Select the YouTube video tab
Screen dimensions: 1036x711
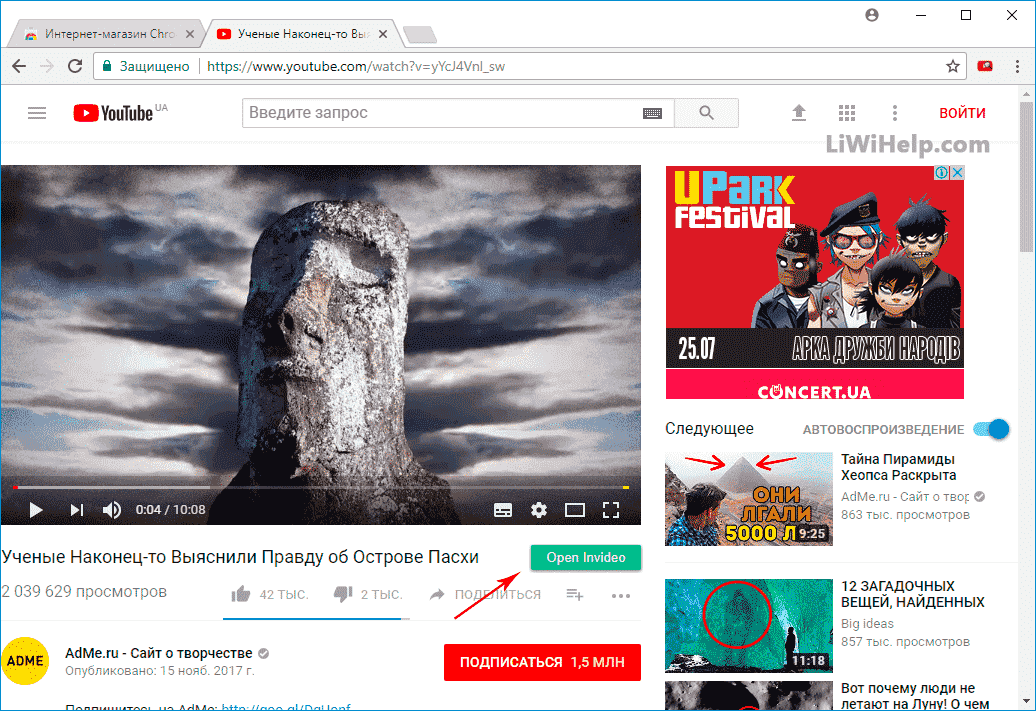point(301,34)
